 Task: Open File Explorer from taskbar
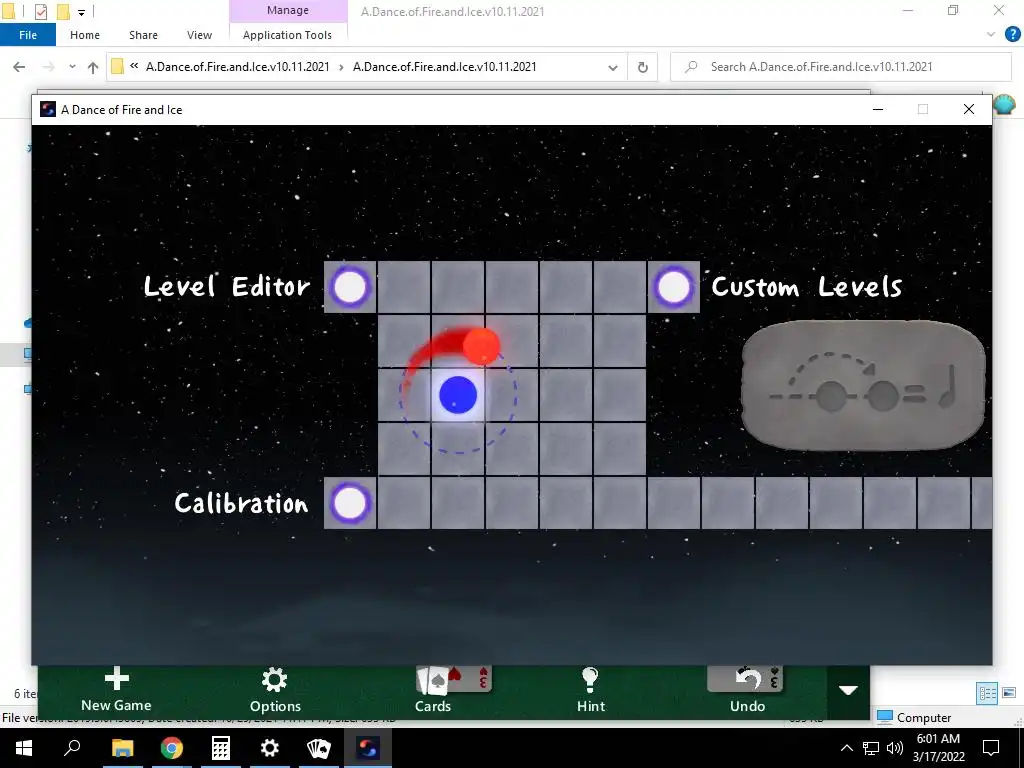point(122,748)
